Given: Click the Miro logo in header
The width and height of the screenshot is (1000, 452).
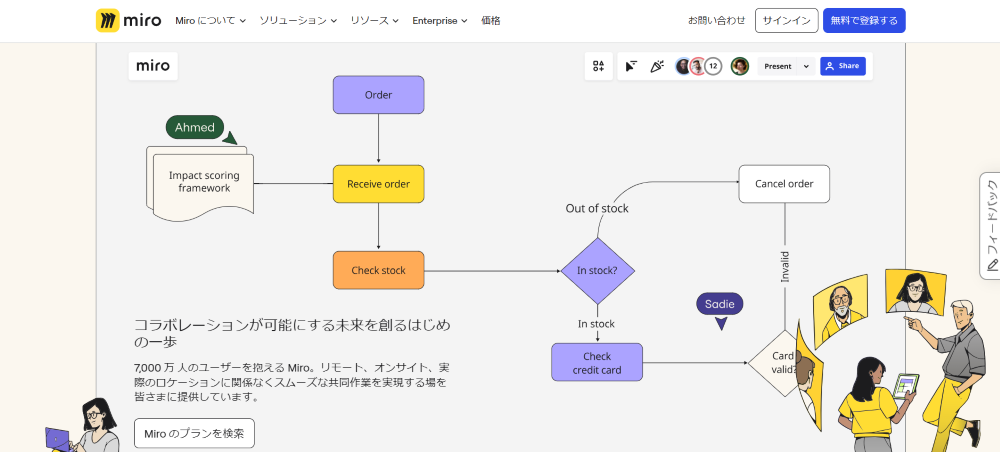Looking at the screenshot, I should (x=128, y=20).
